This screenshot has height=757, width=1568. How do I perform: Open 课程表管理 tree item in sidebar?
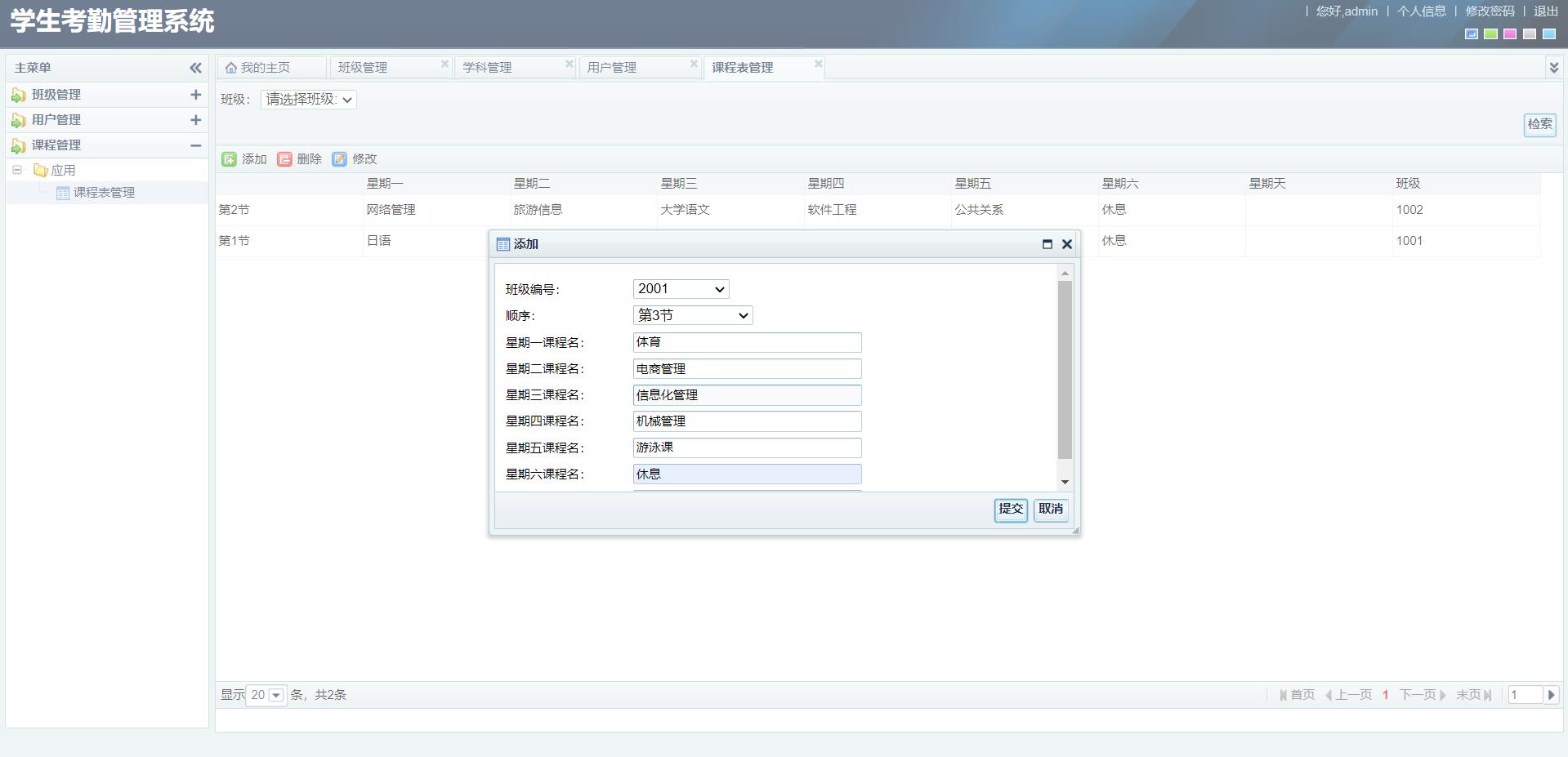tap(104, 193)
